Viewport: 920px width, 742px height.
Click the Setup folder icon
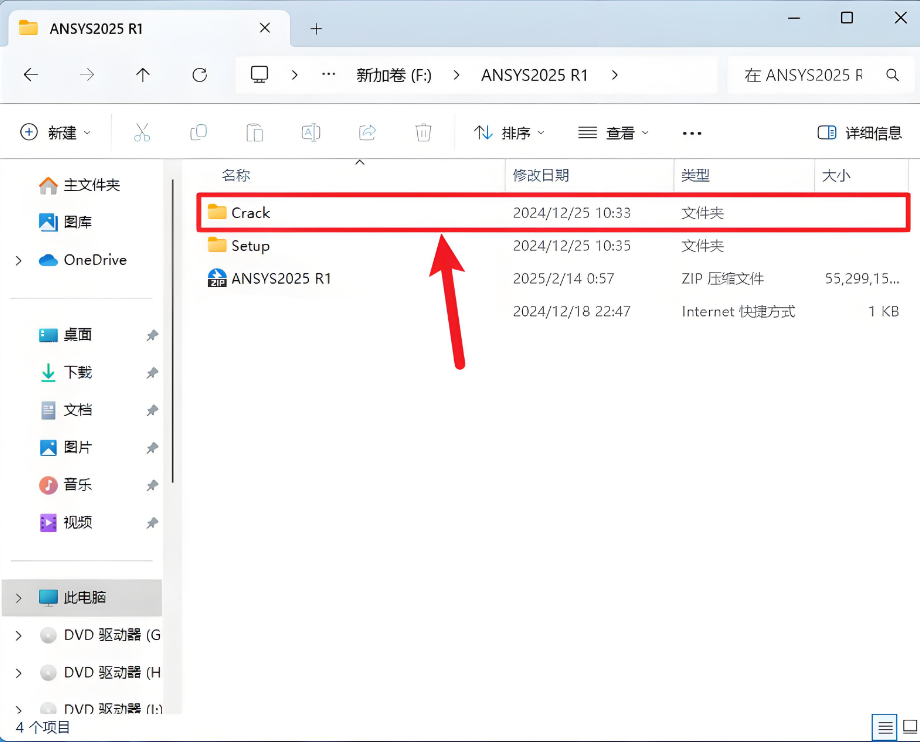[x=217, y=245]
